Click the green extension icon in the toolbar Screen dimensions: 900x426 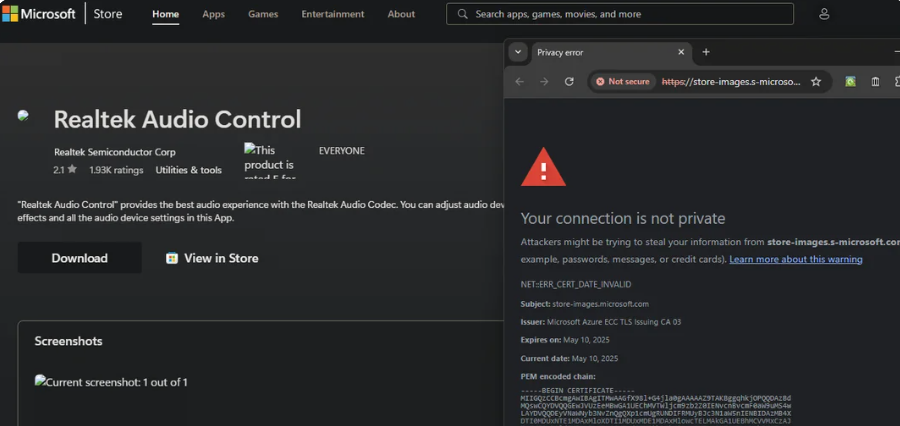coord(850,82)
